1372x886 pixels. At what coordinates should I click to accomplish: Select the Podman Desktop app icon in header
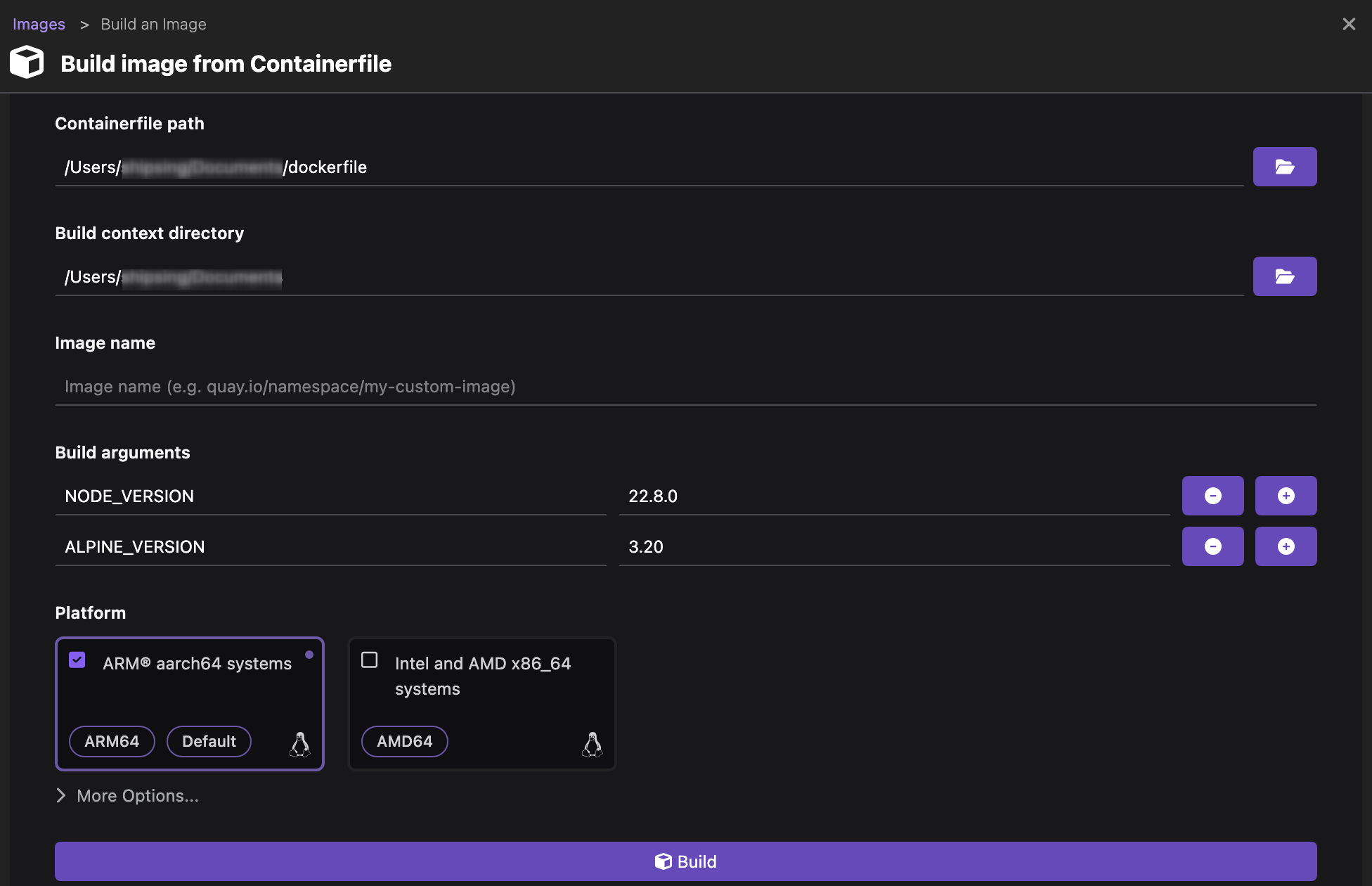click(x=27, y=63)
